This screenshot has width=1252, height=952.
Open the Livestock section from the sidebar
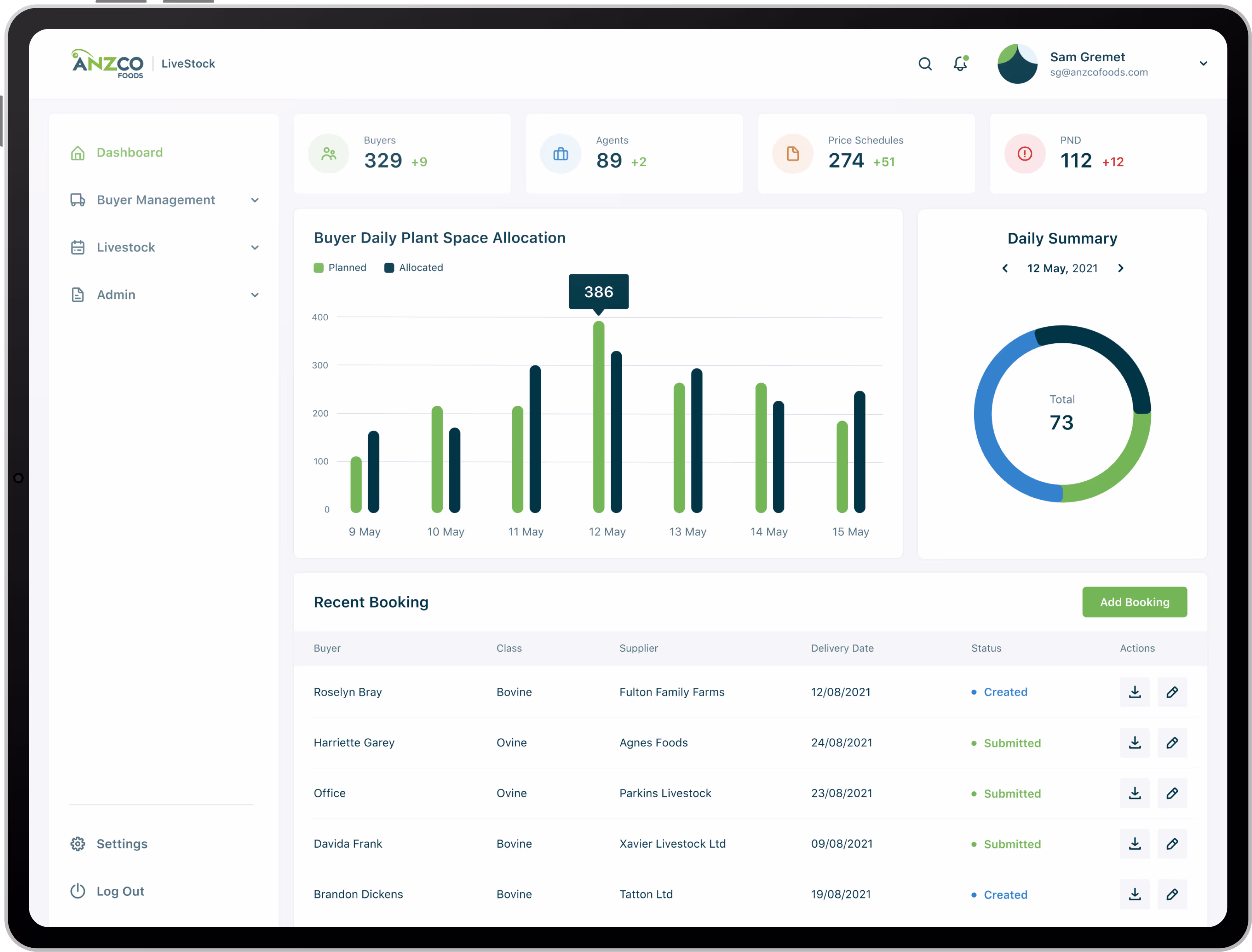[x=126, y=247]
